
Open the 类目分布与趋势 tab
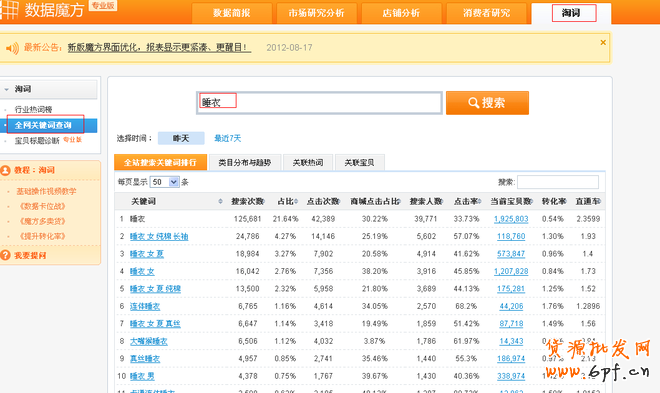coord(245,162)
